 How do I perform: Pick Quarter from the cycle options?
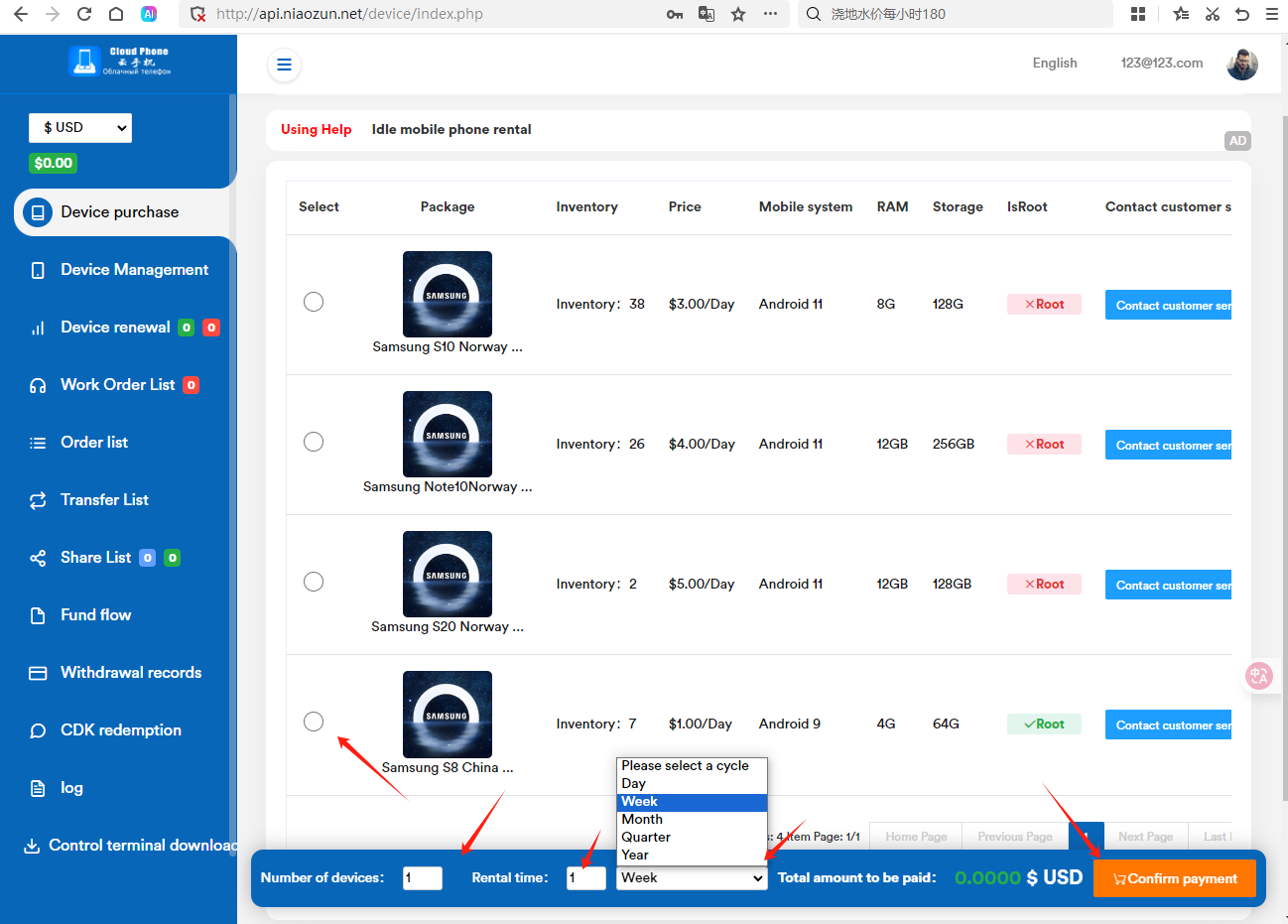click(692, 838)
